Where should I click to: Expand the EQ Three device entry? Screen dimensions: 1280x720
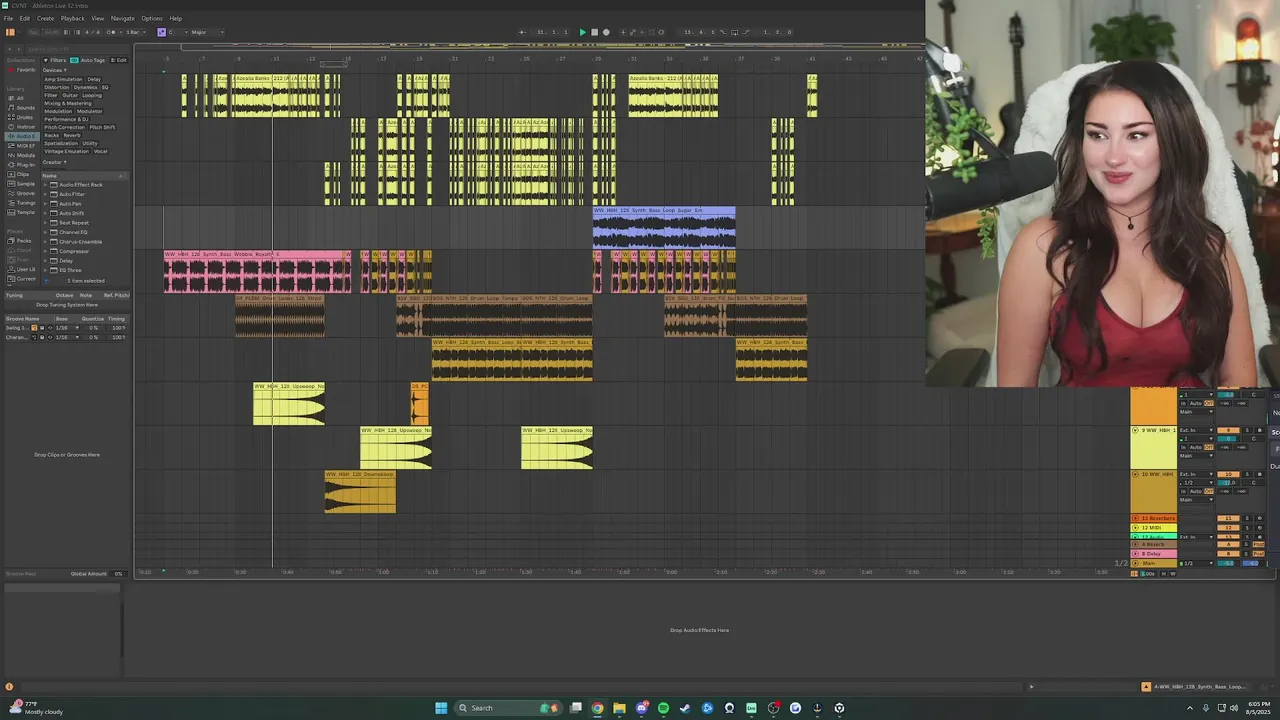45,270
